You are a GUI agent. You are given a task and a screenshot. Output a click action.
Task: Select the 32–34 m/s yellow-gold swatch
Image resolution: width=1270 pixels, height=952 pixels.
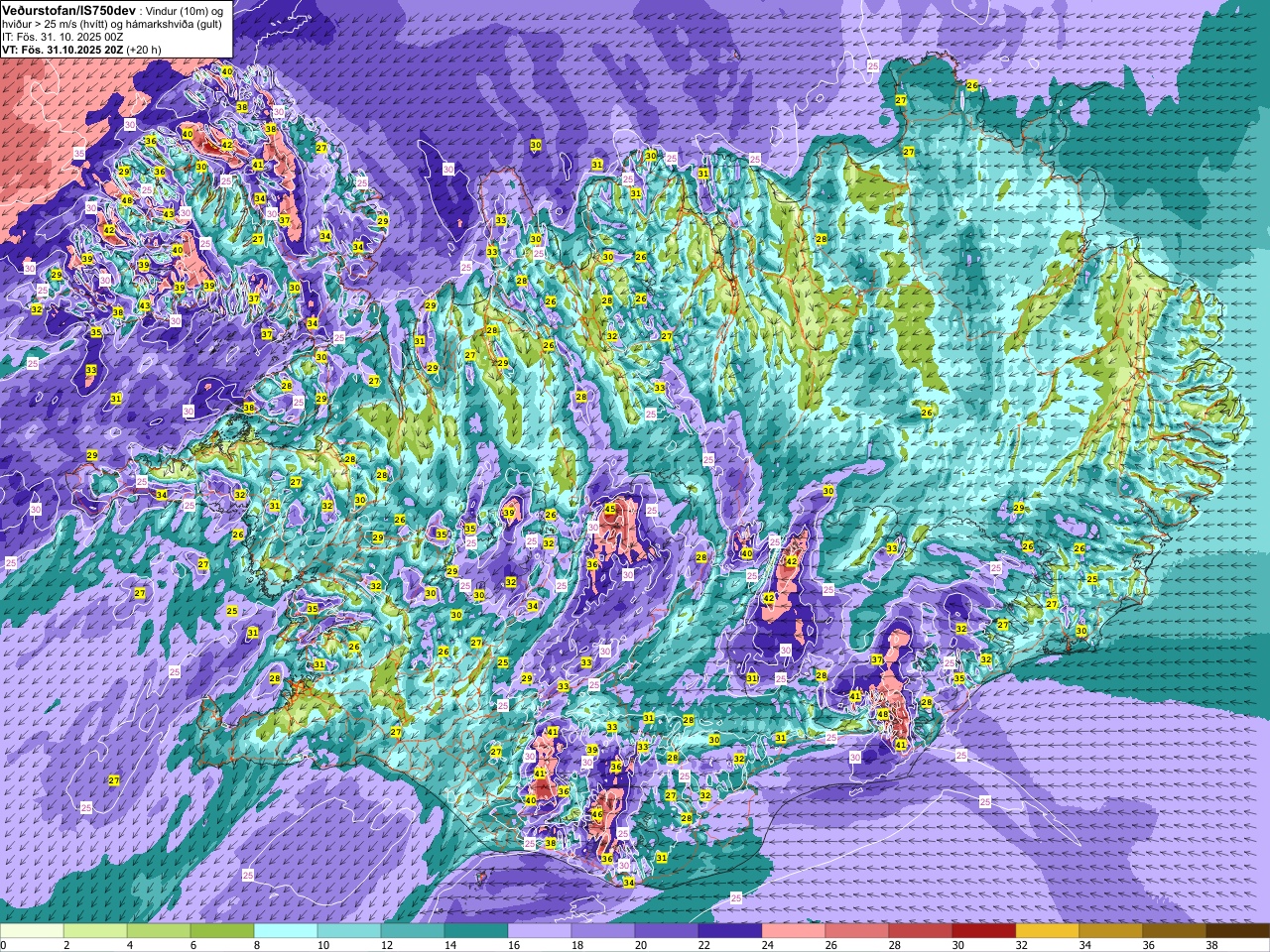click(1048, 931)
